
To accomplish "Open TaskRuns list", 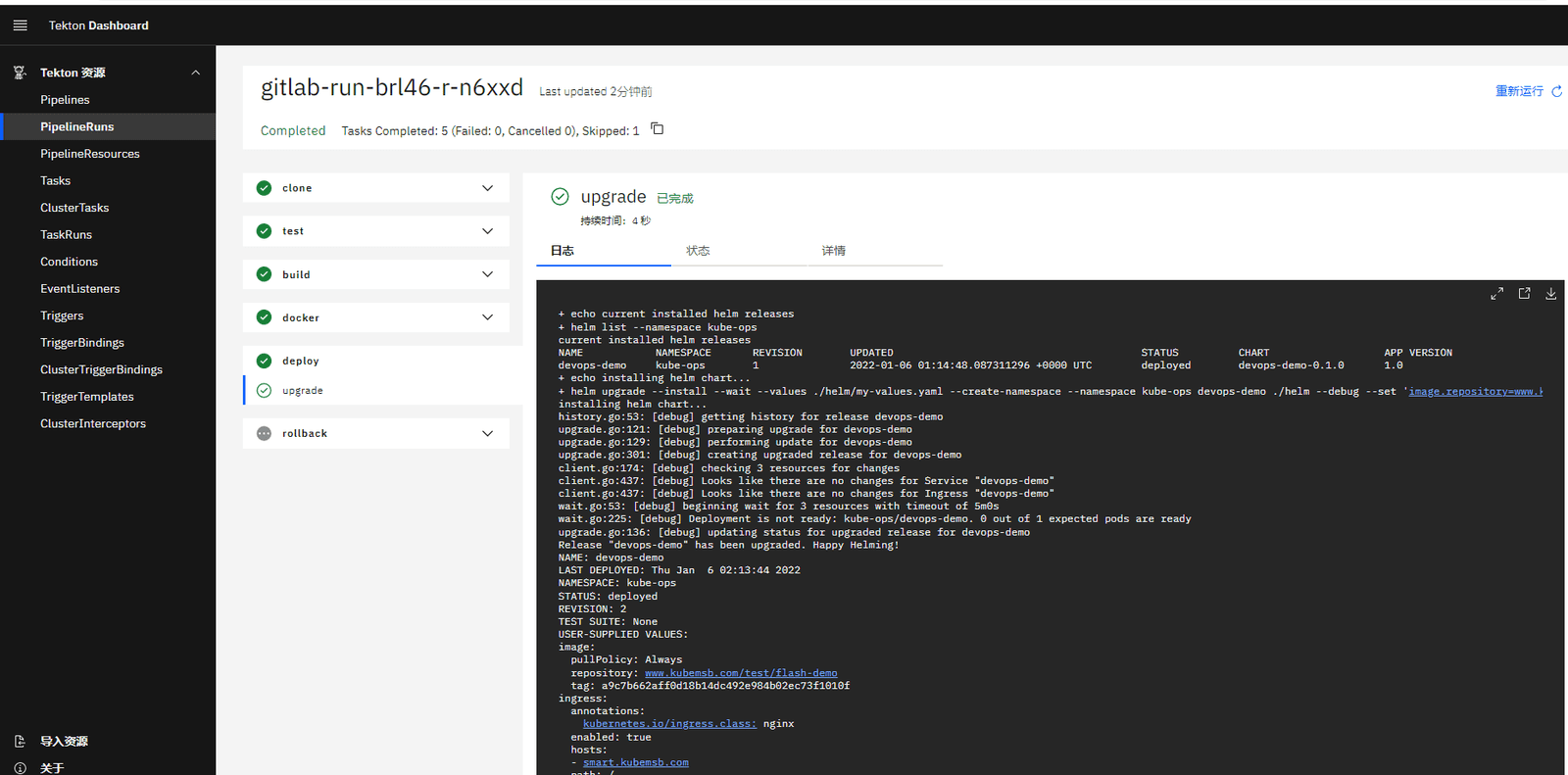I will 67,235.
